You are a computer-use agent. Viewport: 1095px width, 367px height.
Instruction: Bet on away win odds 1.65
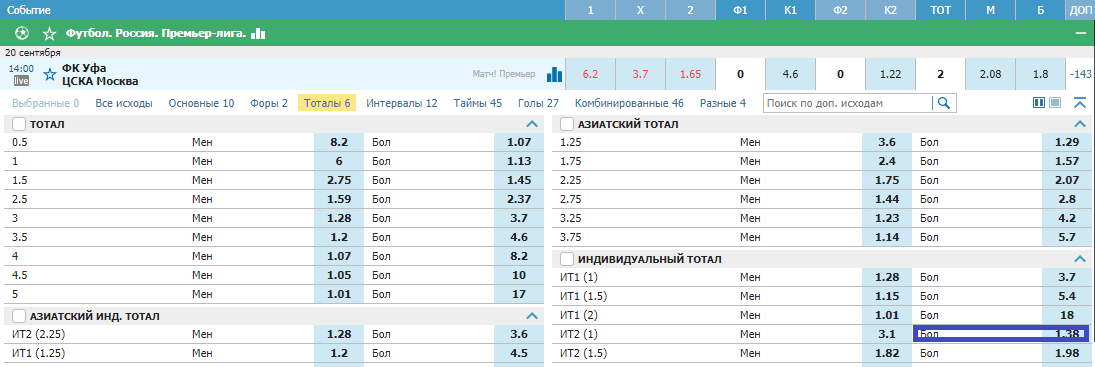coord(691,74)
